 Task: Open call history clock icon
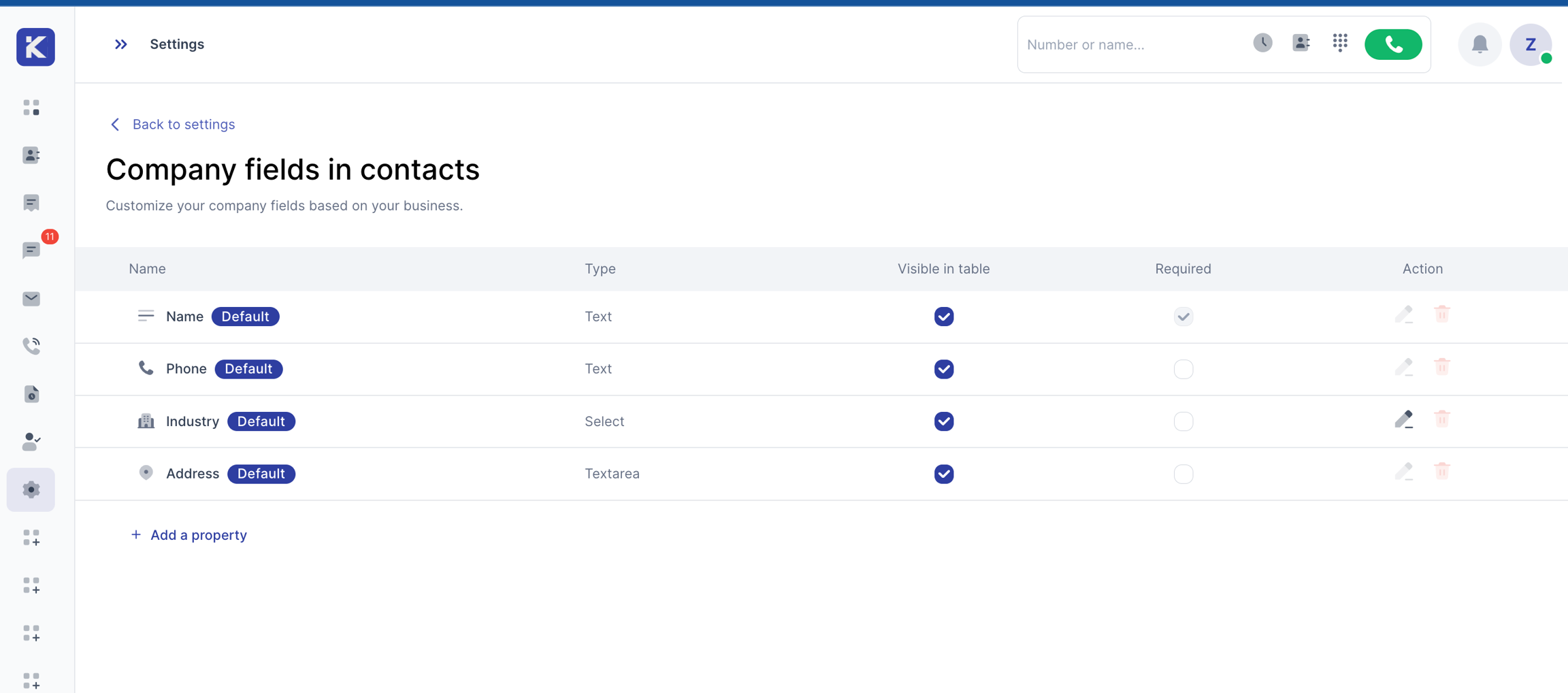1262,43
